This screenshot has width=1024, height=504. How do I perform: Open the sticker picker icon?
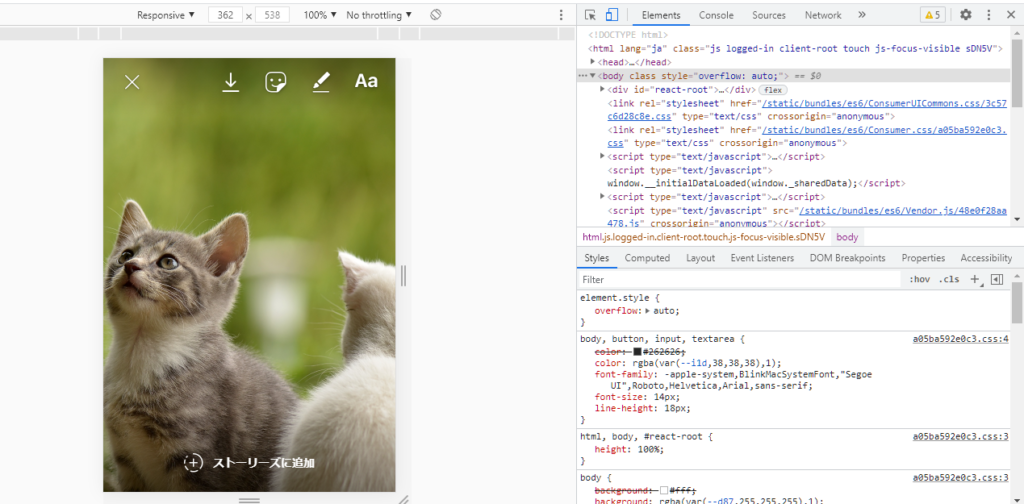point(276,82)
